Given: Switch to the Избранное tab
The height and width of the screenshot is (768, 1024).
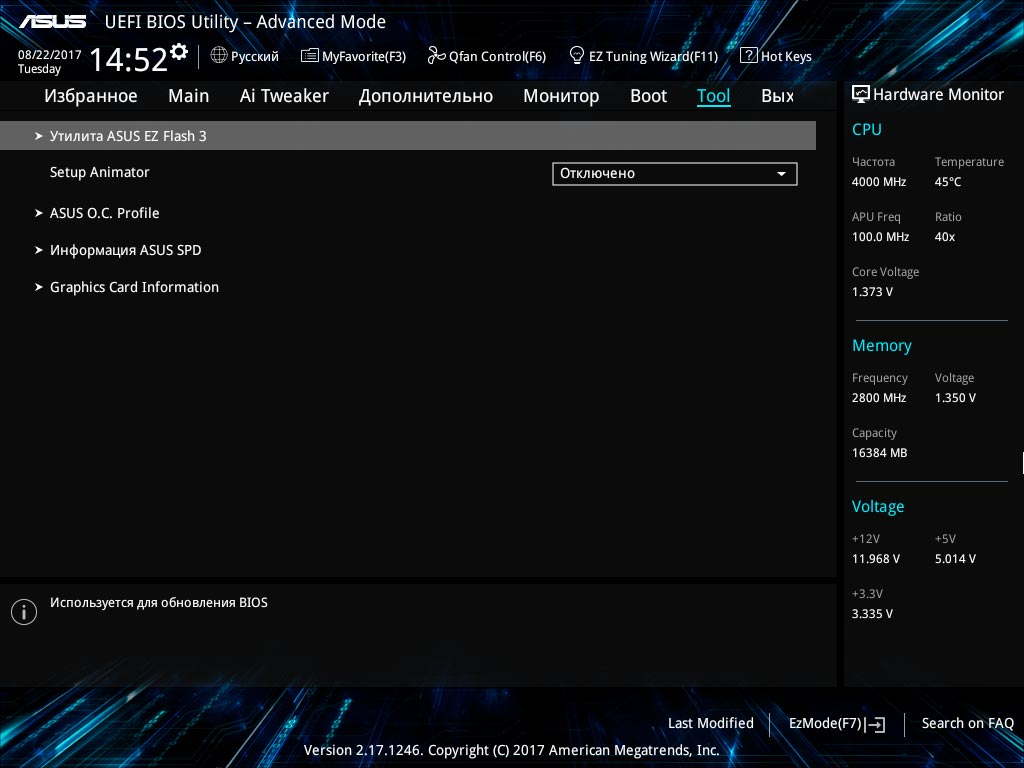Looking at the screenshot, I should tap(91, 96).
